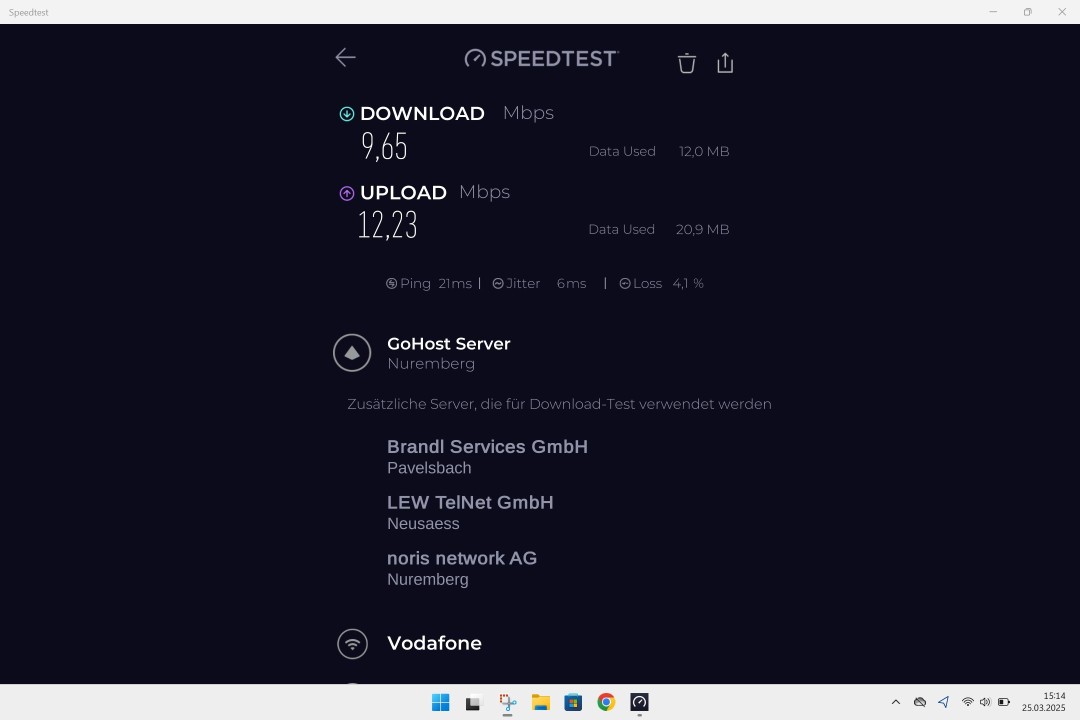Image resolution: width=1080 pixels, height=720 pixels.
Task: Delete this result with the trash icon
Action: [686, 63]
